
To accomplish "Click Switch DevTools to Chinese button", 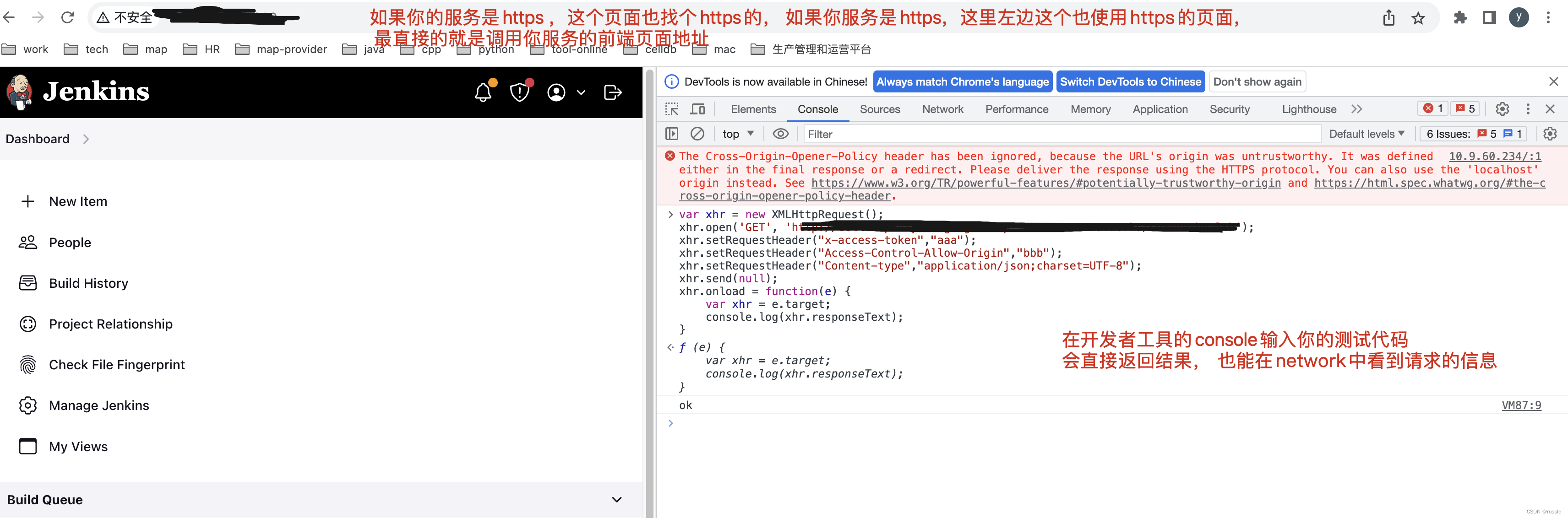I will click(x=1130, y=82).
